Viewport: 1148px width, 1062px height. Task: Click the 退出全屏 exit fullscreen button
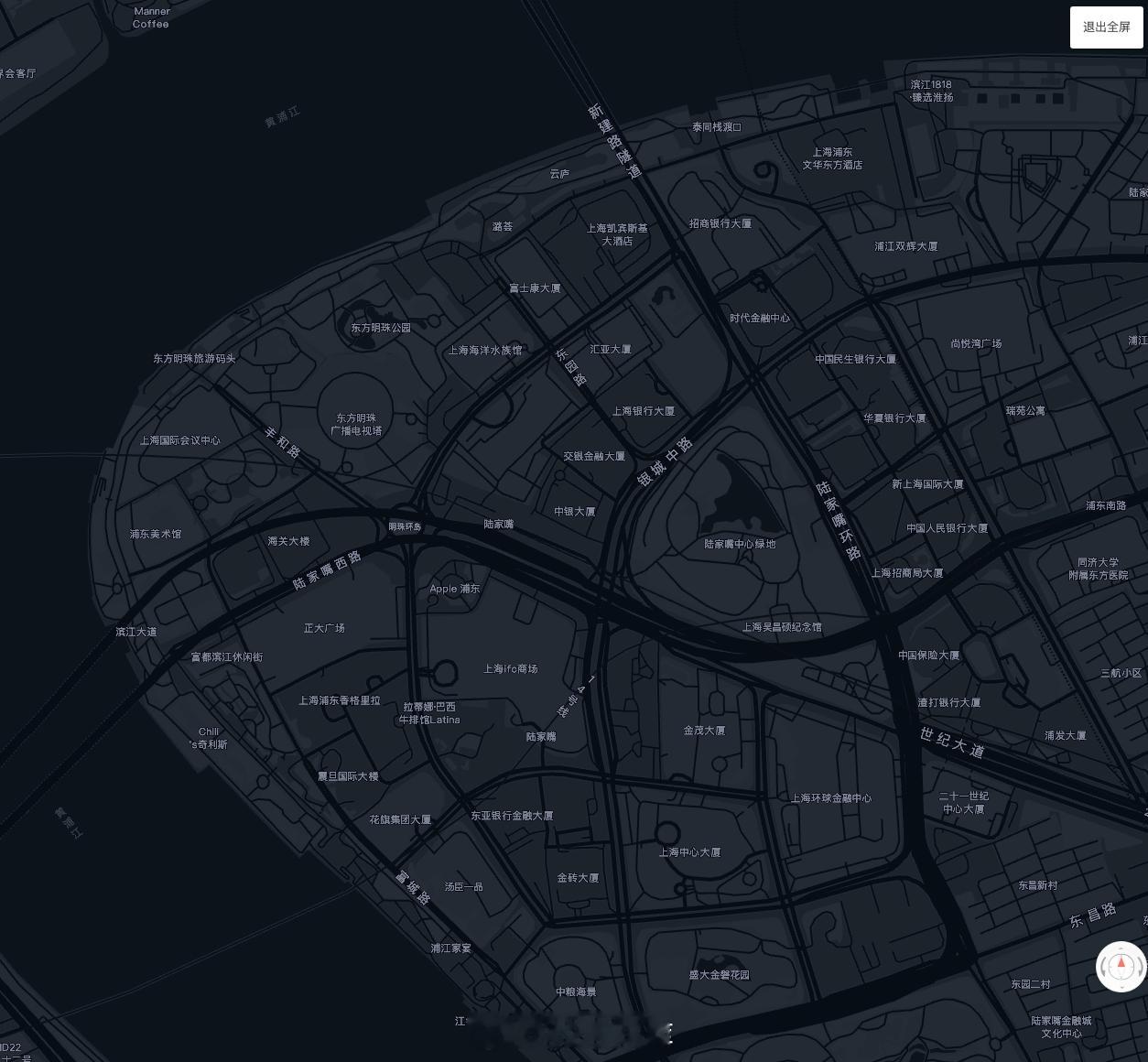coord(1107,27)
